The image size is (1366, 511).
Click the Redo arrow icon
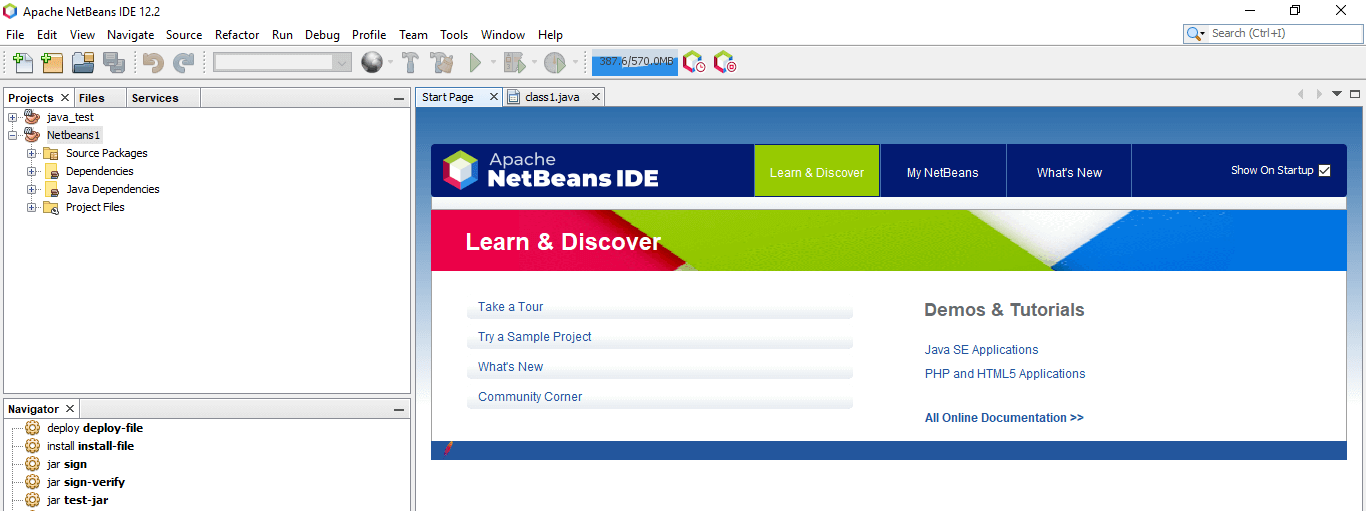[183, 63]
